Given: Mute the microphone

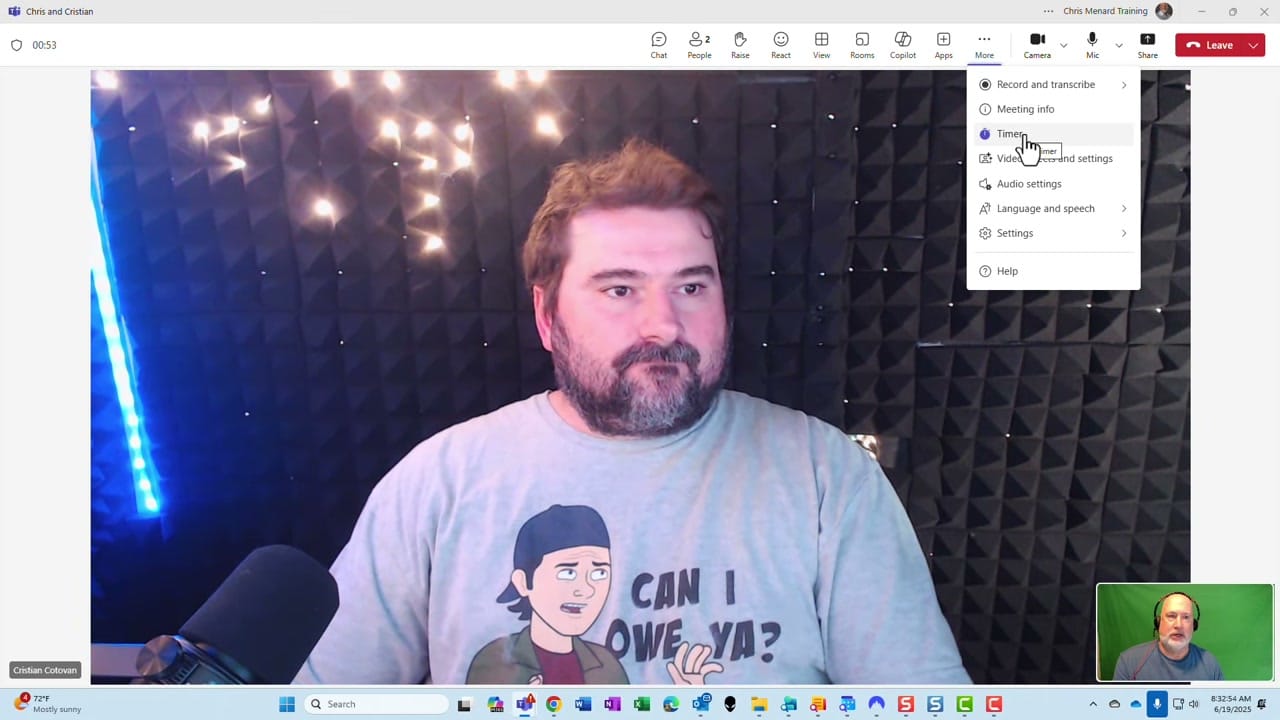Looking at the screenshot, I should tap(1092, 40).
